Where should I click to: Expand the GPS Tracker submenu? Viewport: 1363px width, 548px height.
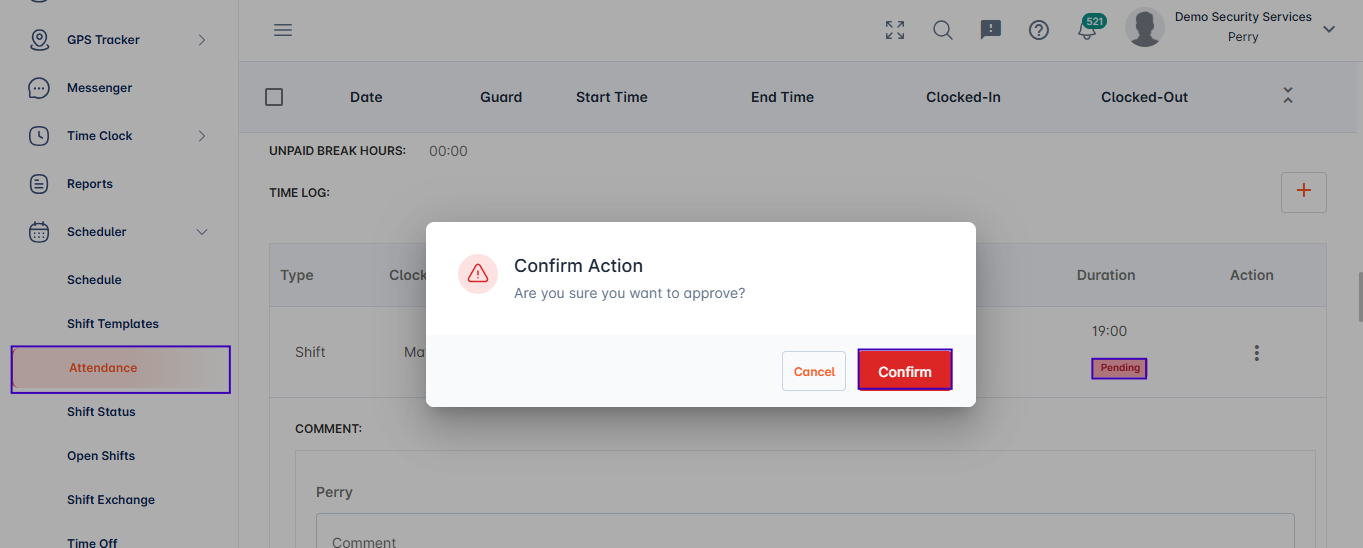pyautogui.click(x=201, y=40)
